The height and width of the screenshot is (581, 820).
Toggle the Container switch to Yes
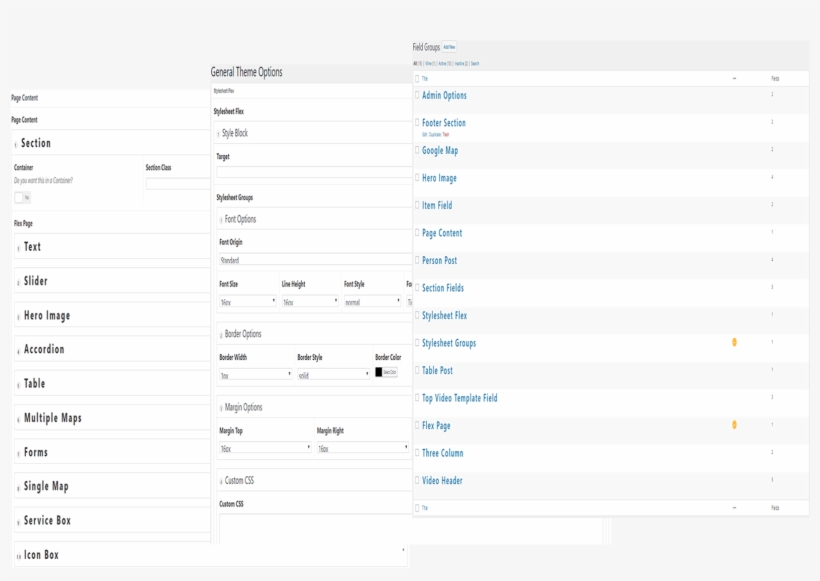click(x=21, y=196)
